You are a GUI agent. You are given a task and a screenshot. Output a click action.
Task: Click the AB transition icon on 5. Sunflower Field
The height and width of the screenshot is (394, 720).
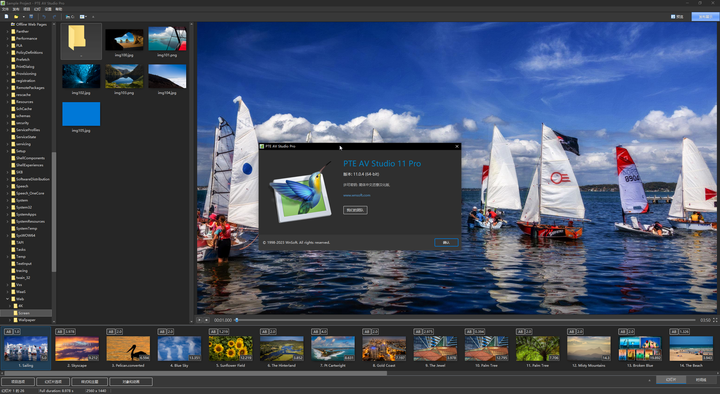(213, 331)
